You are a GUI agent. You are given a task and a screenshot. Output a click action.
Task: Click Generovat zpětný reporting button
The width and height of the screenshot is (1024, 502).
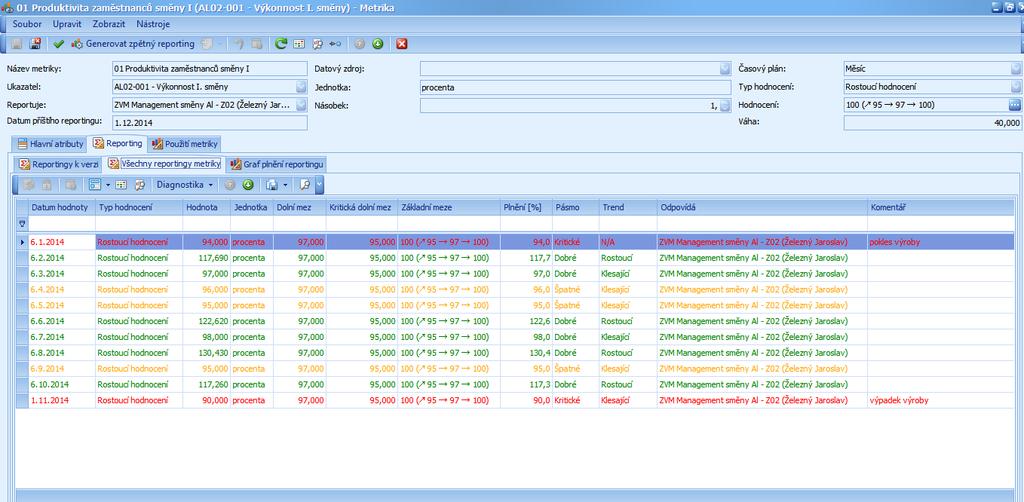pyautogui.click(x=133, y=44)
